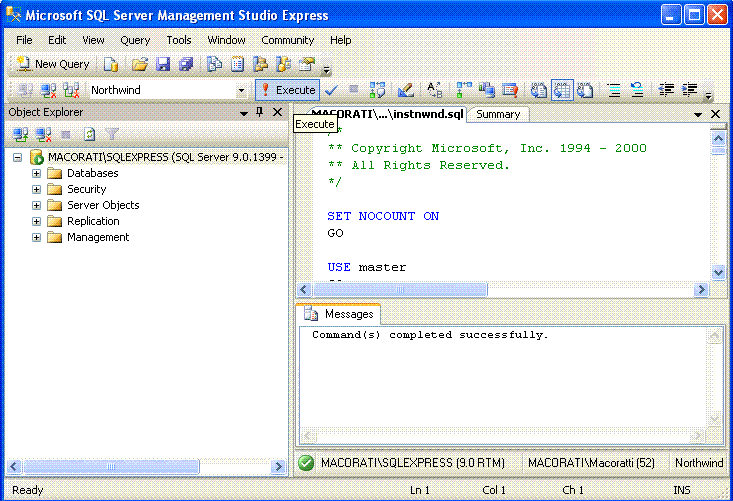Image resolution: width=733 pixels, height=501 pixels.
Task: Expand the Replication folder
Action: (36, 221)
